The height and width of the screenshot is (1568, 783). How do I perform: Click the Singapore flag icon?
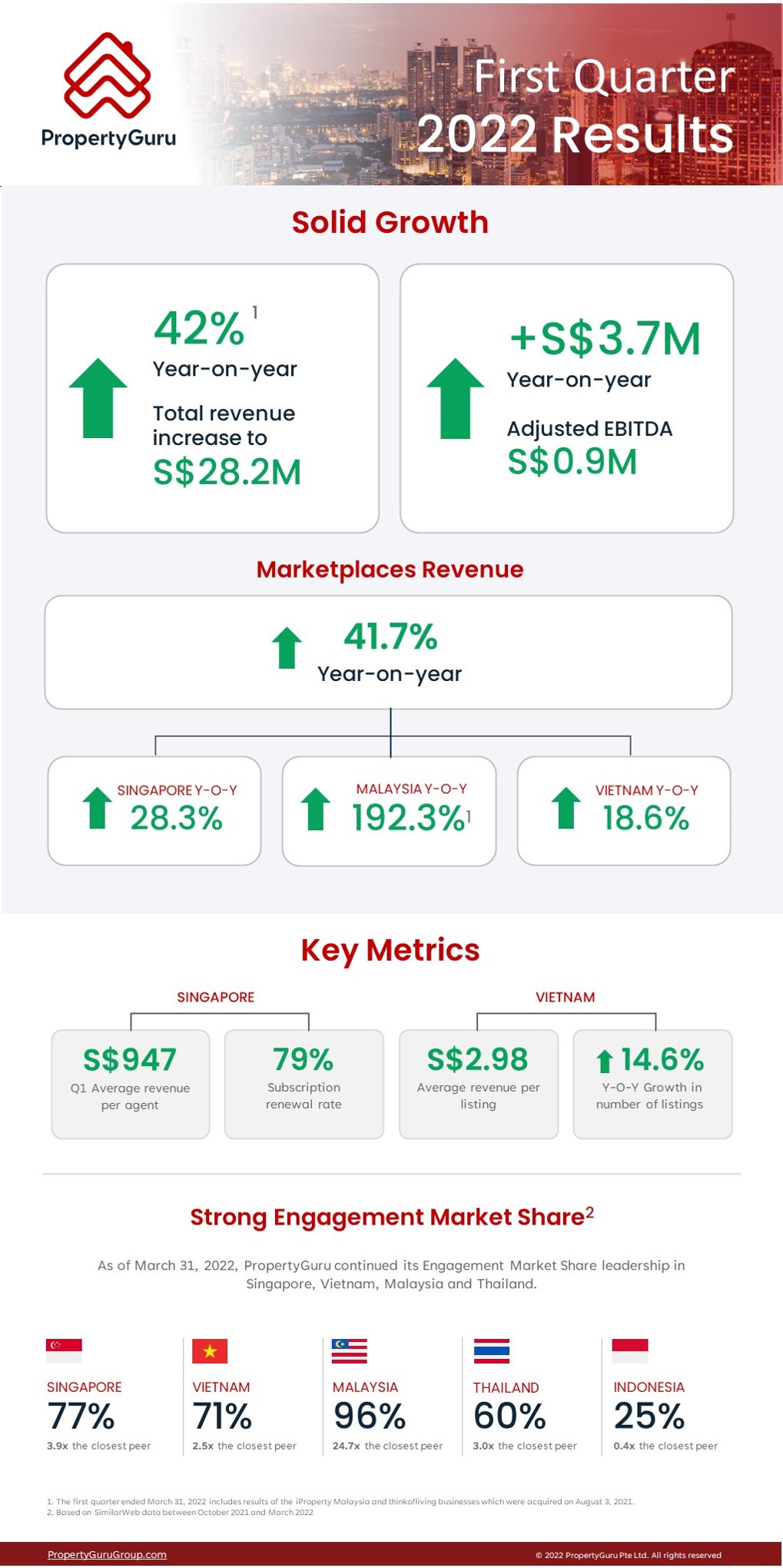click(x=64, y=1351)
